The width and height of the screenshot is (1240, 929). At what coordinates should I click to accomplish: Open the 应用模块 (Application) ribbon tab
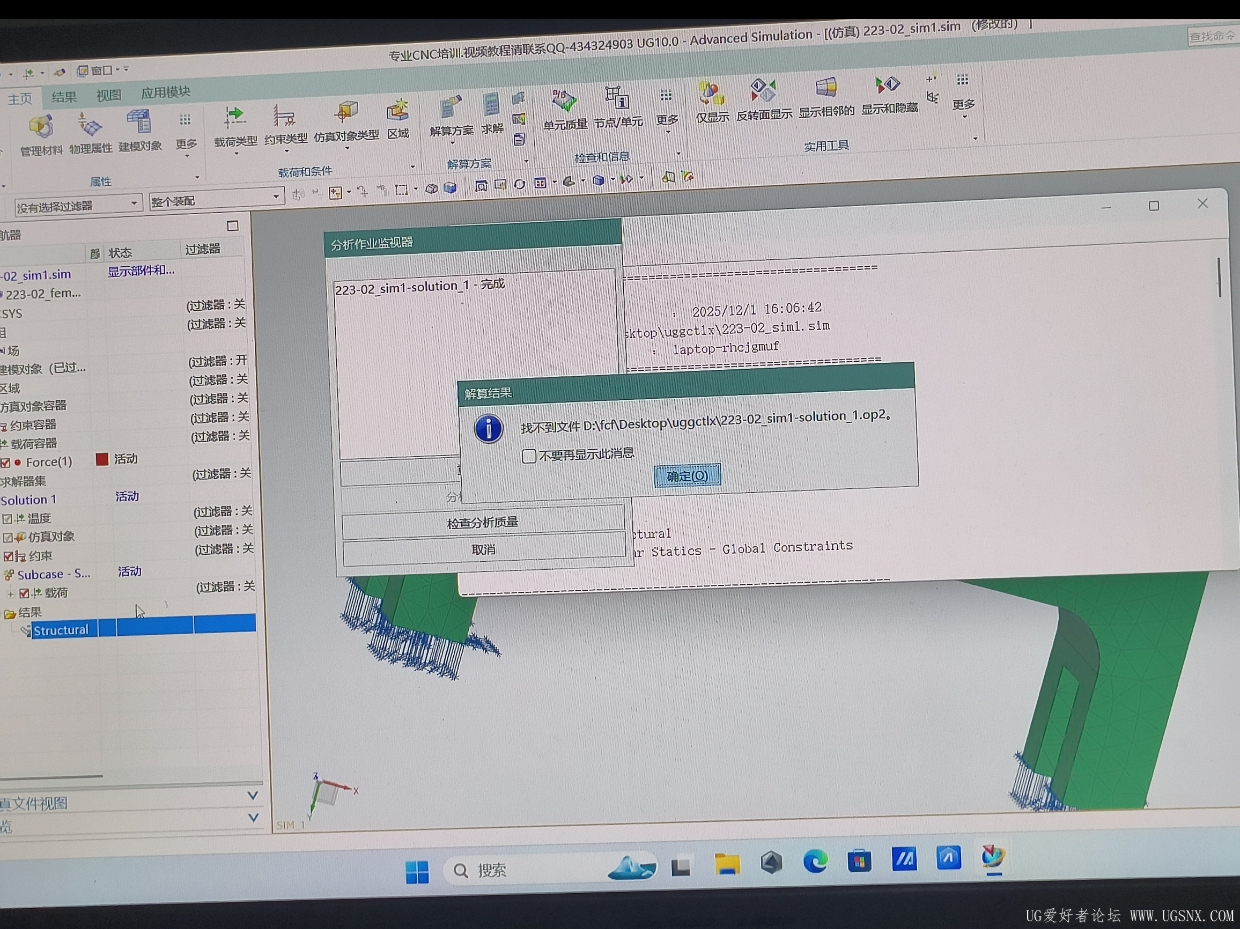165,93
